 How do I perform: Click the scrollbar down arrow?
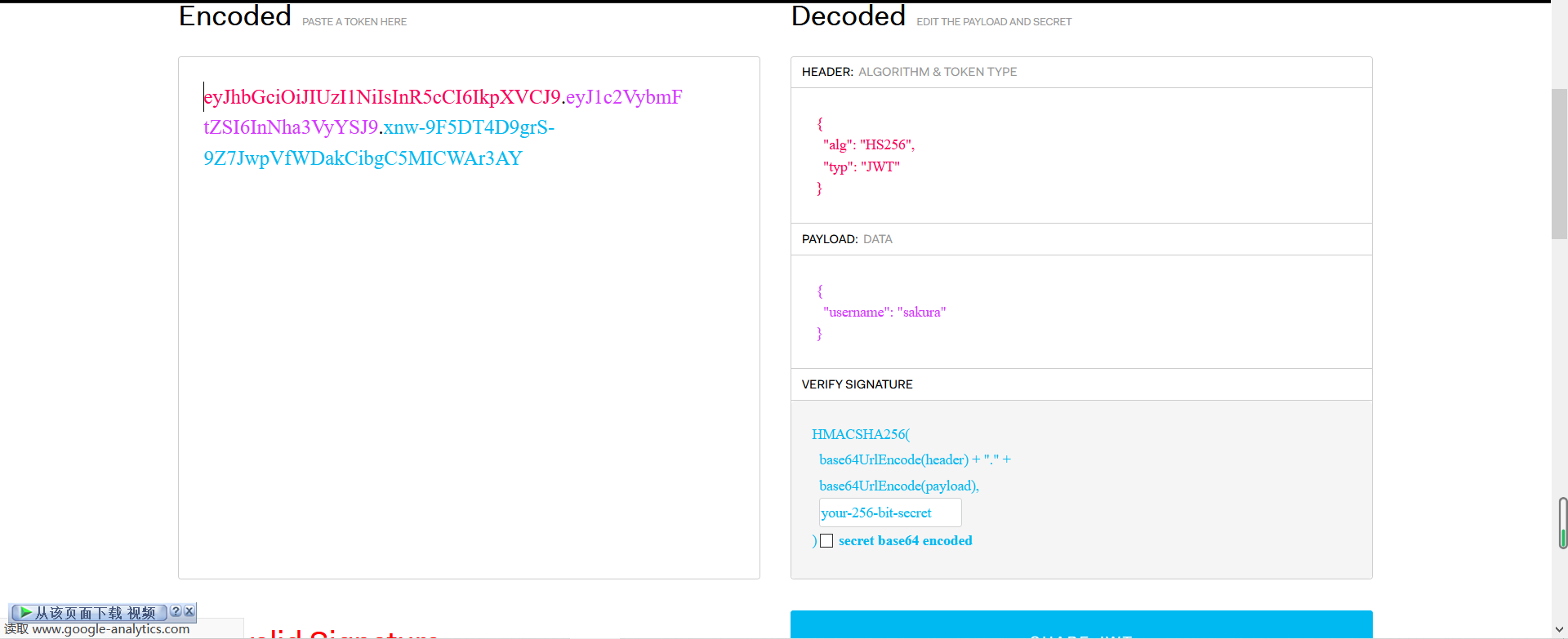[x=1559, y=630]
